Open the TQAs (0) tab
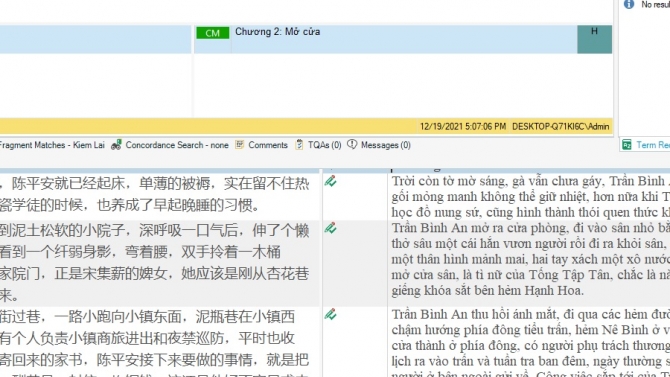Screen dimensions: 670x377 (324, 145)
